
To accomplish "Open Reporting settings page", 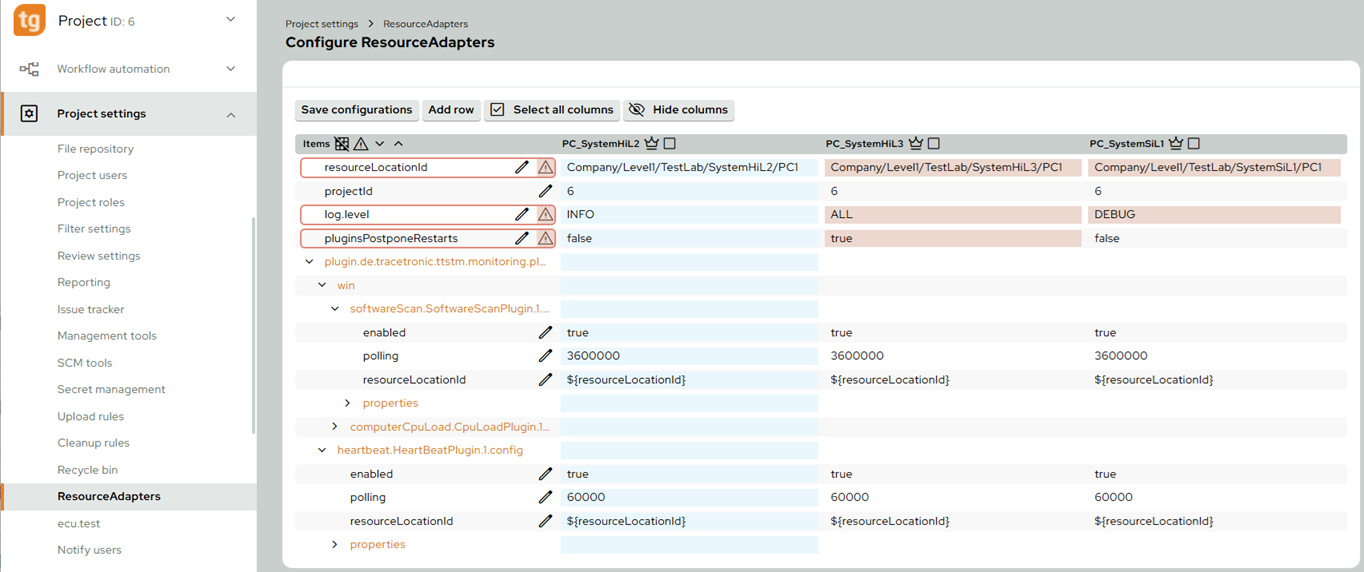I will coord(84,282).
